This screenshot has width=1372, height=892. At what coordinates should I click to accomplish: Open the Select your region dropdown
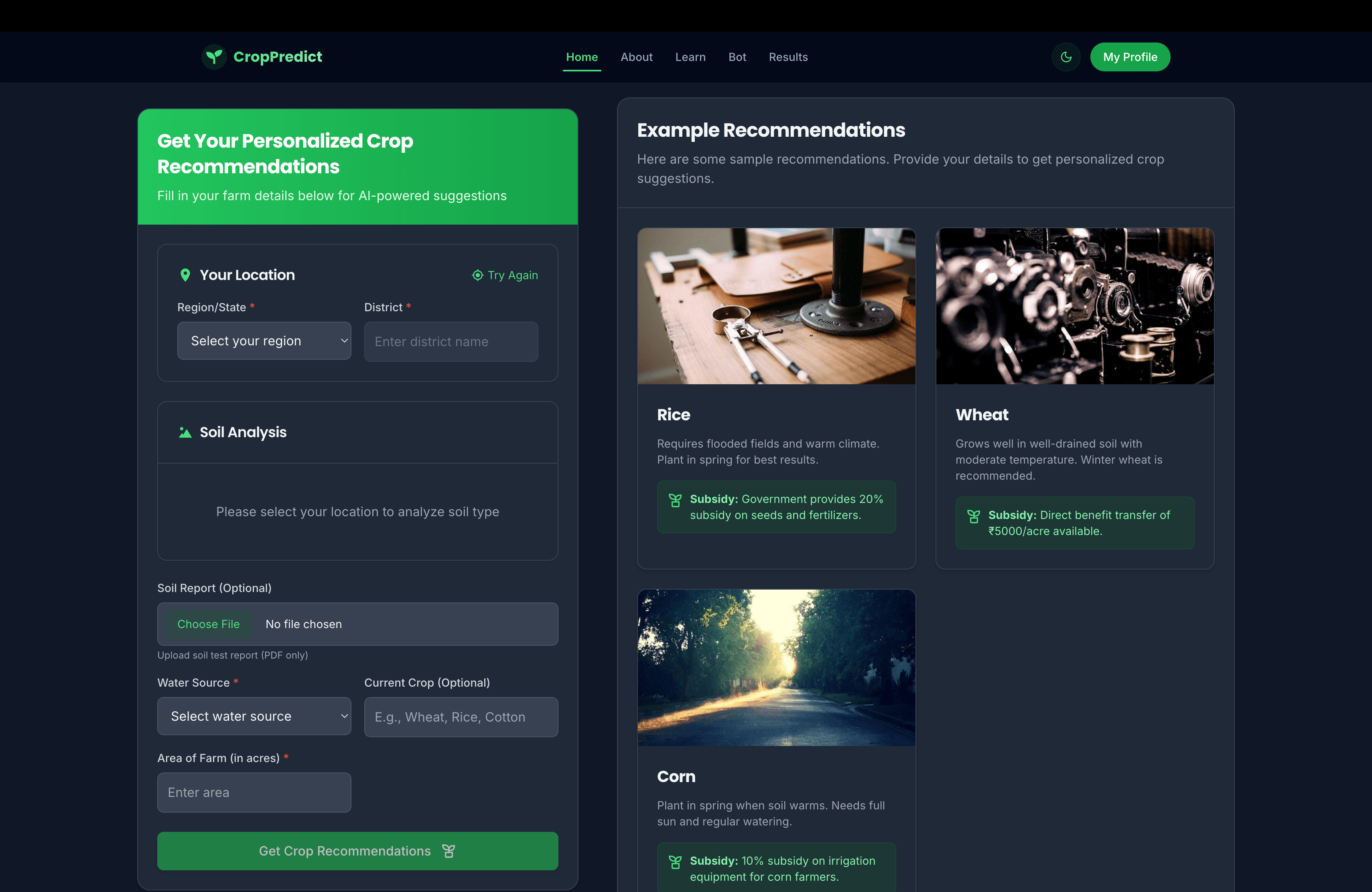tap(264, 341)
